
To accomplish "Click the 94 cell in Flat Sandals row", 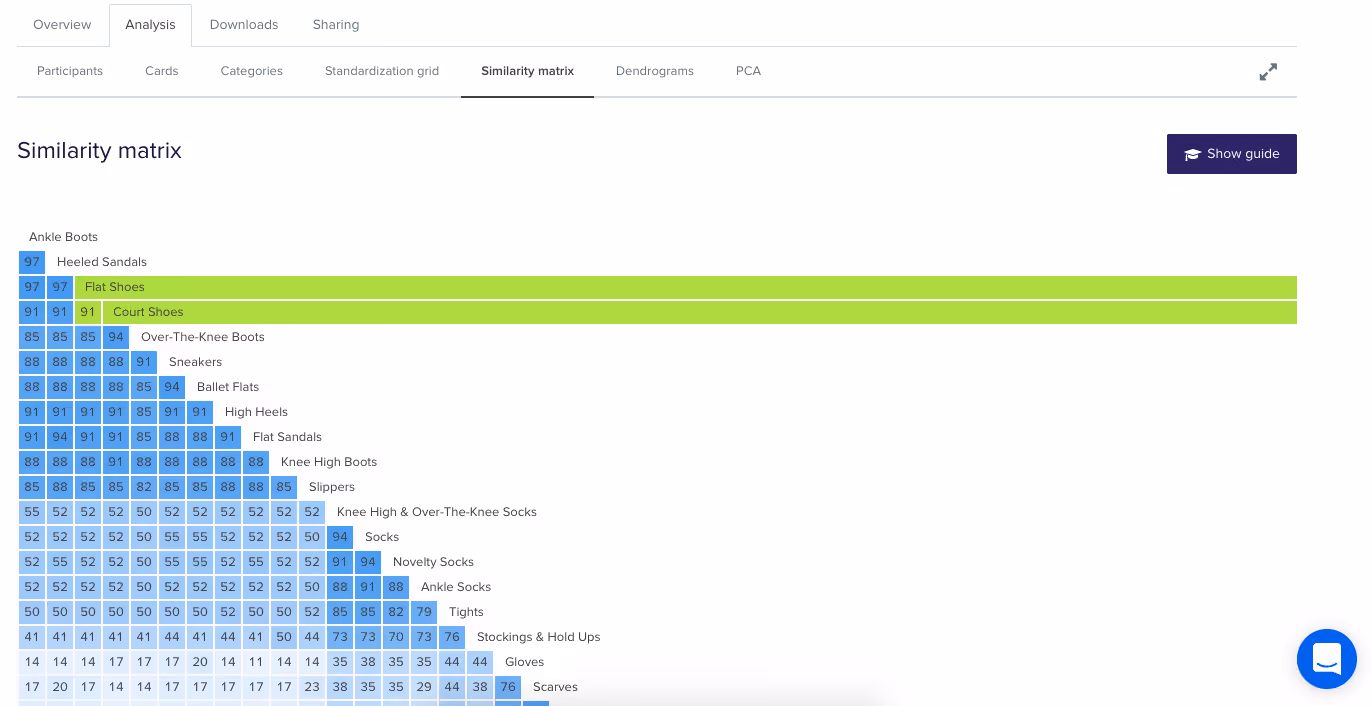I will [x=60, y=437].
